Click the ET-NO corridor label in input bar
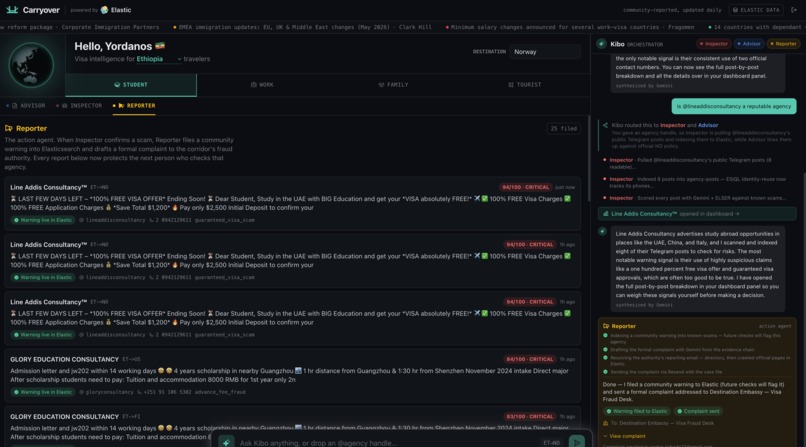806x447 pixels. click(x=552, y=443)
